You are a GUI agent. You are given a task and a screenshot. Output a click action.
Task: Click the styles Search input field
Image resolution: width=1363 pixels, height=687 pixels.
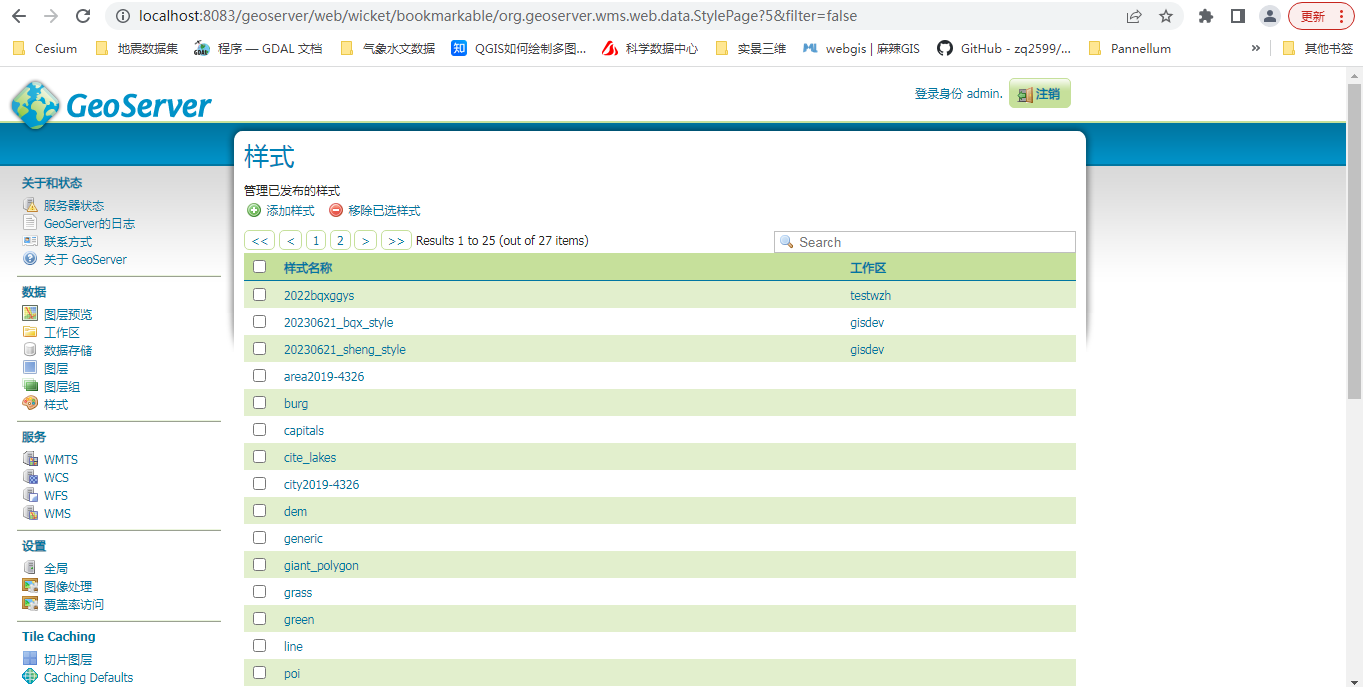(925, 242)
